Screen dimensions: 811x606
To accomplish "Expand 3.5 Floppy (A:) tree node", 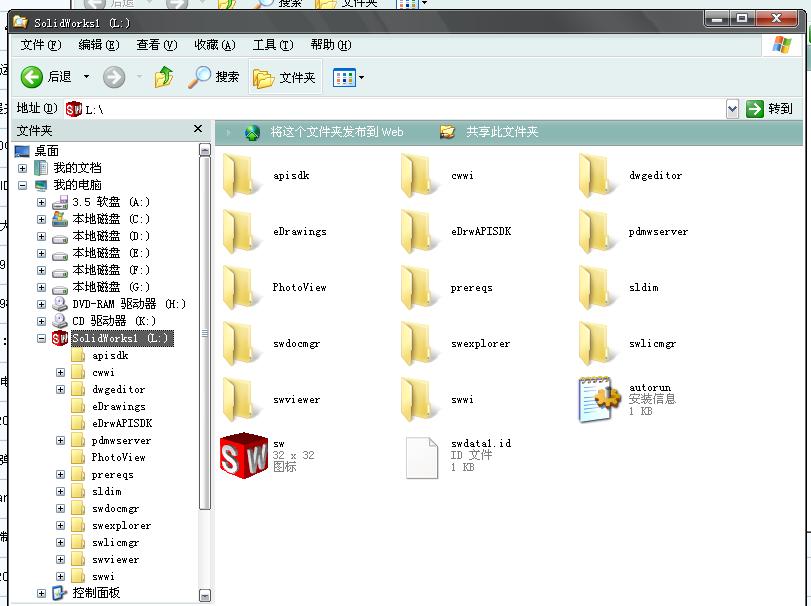I will pos(41,202).
